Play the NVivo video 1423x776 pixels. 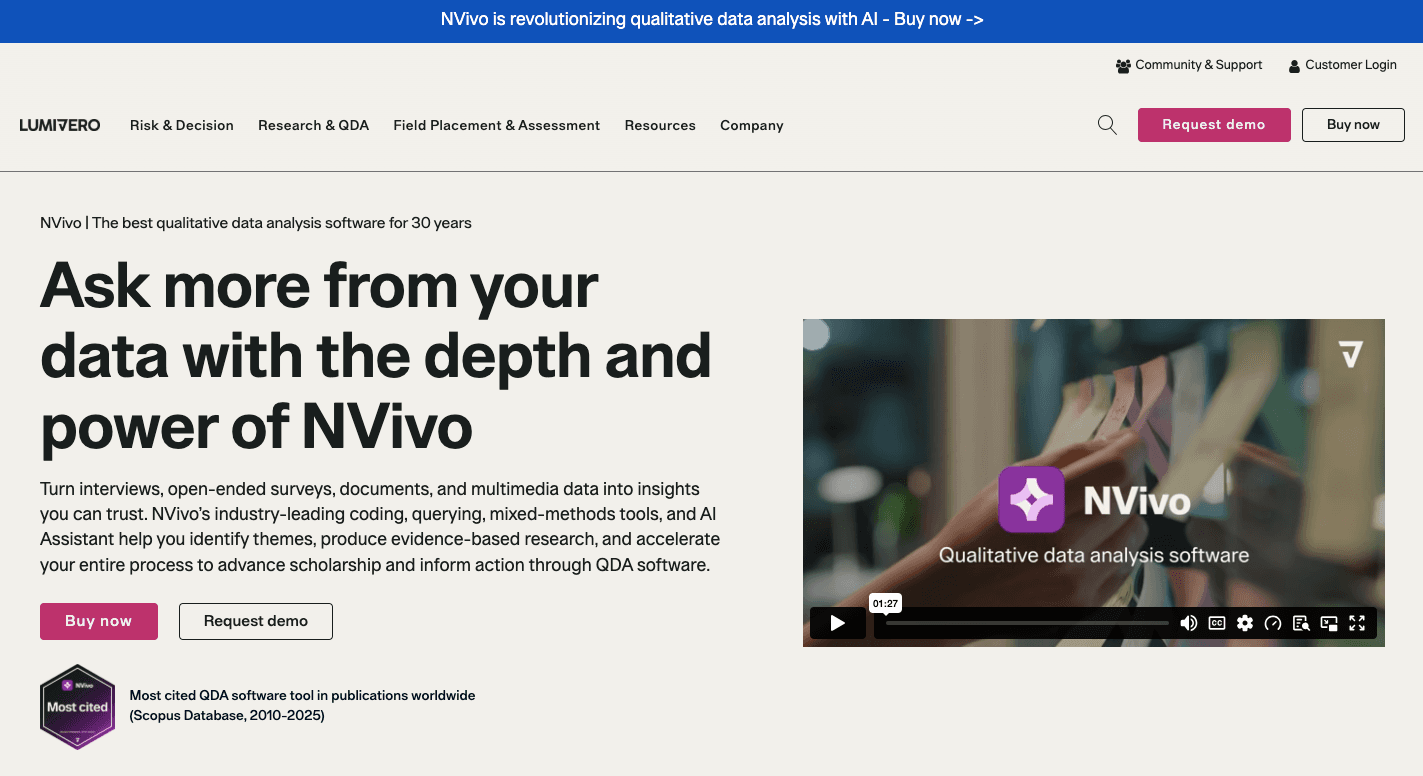[x=838, y=623]
